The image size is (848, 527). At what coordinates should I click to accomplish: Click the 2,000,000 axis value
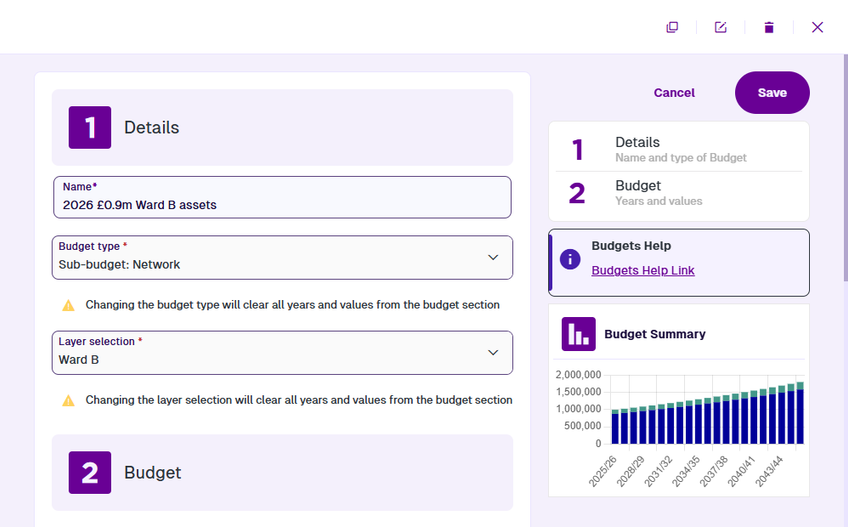pos(578,374)
